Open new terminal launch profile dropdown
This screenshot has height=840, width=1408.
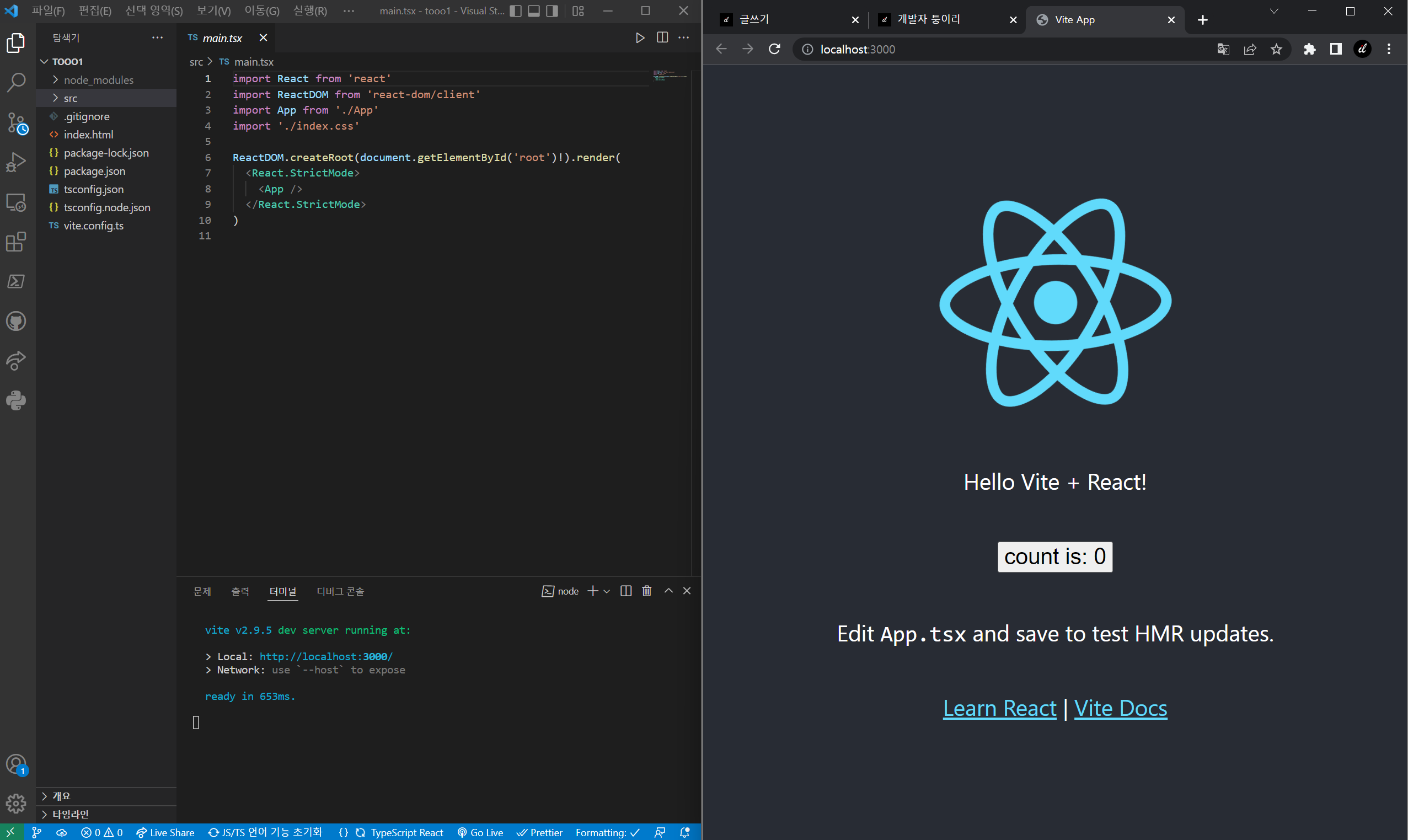(607, 591)
